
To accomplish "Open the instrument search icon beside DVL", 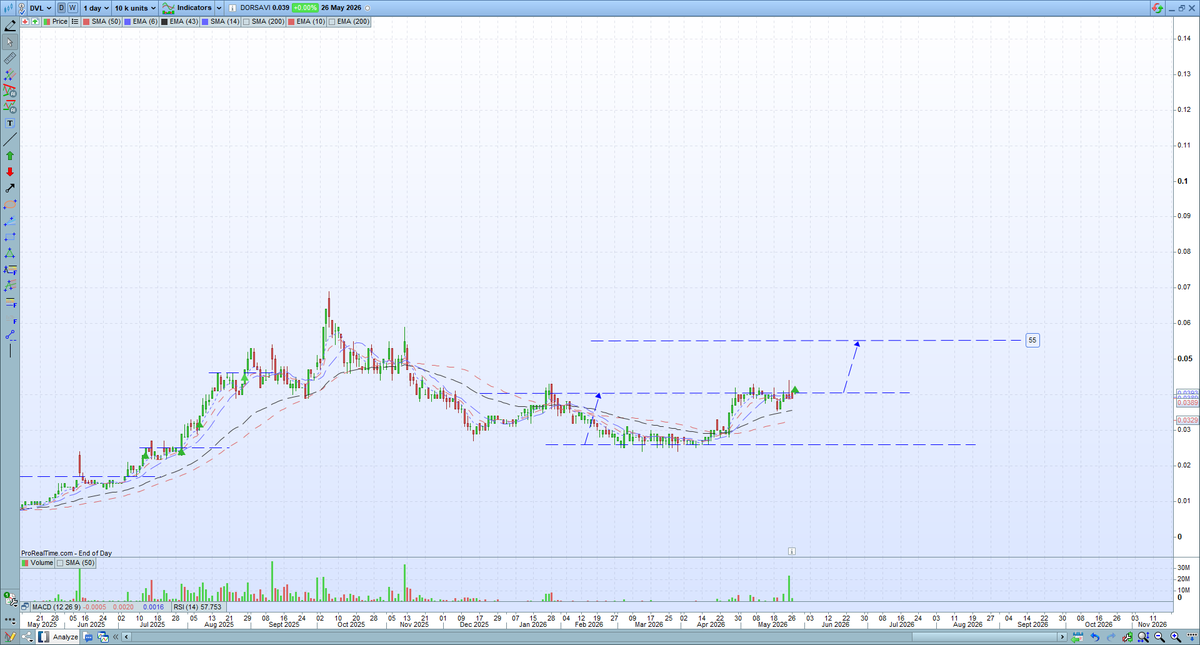I will 22,8.
